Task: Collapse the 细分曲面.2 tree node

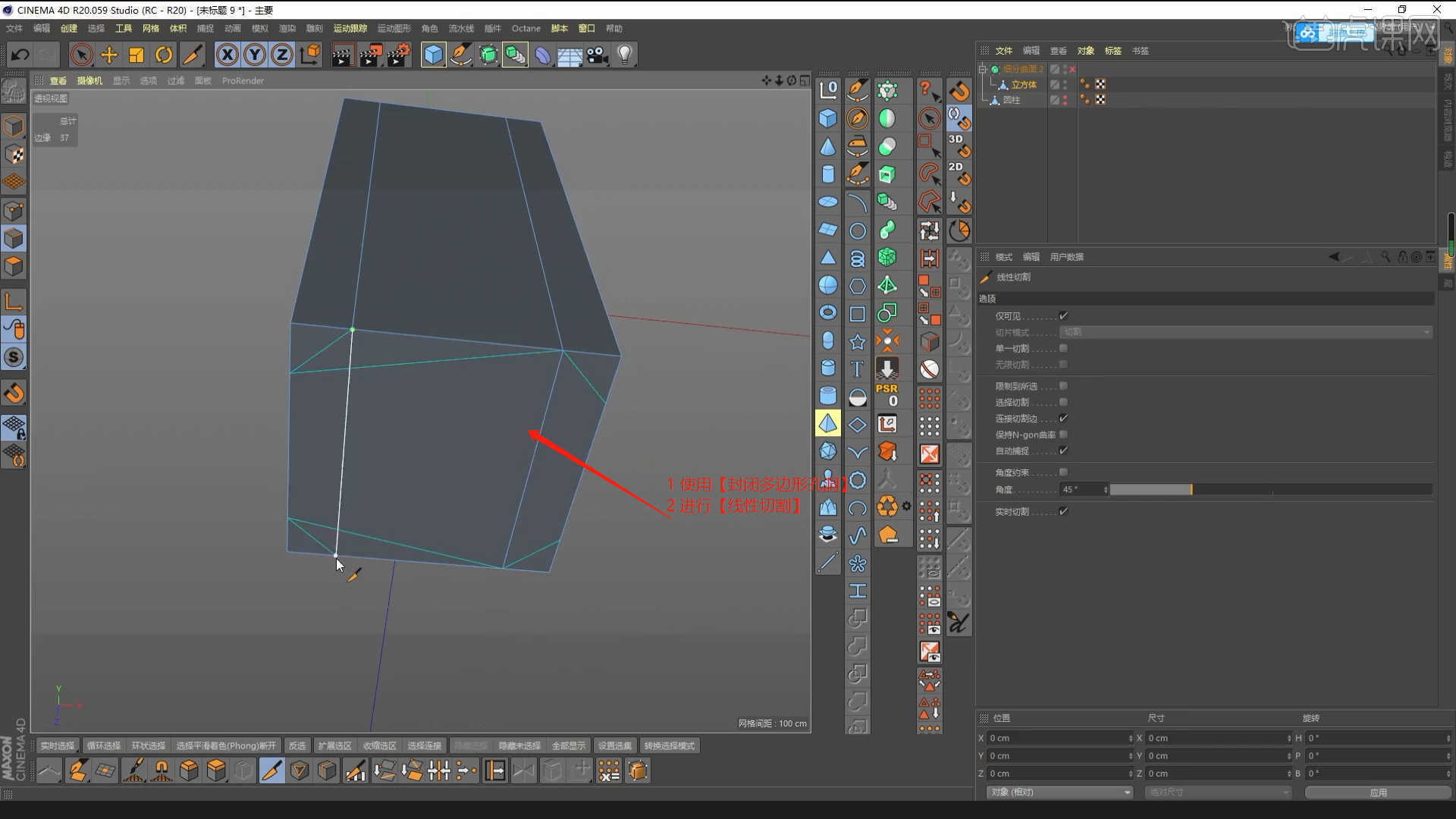Action: 983,69
